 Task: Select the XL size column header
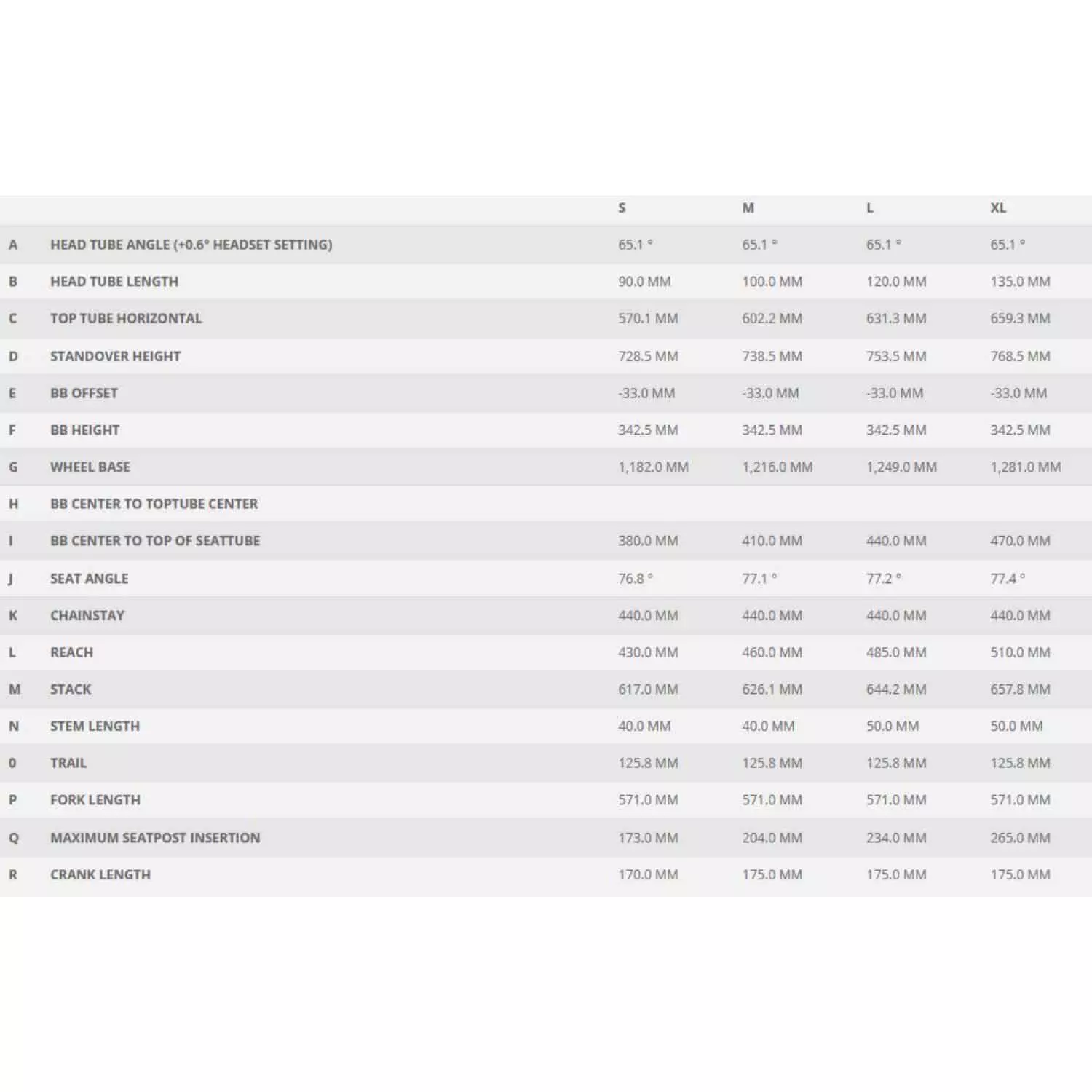point(998,208)
